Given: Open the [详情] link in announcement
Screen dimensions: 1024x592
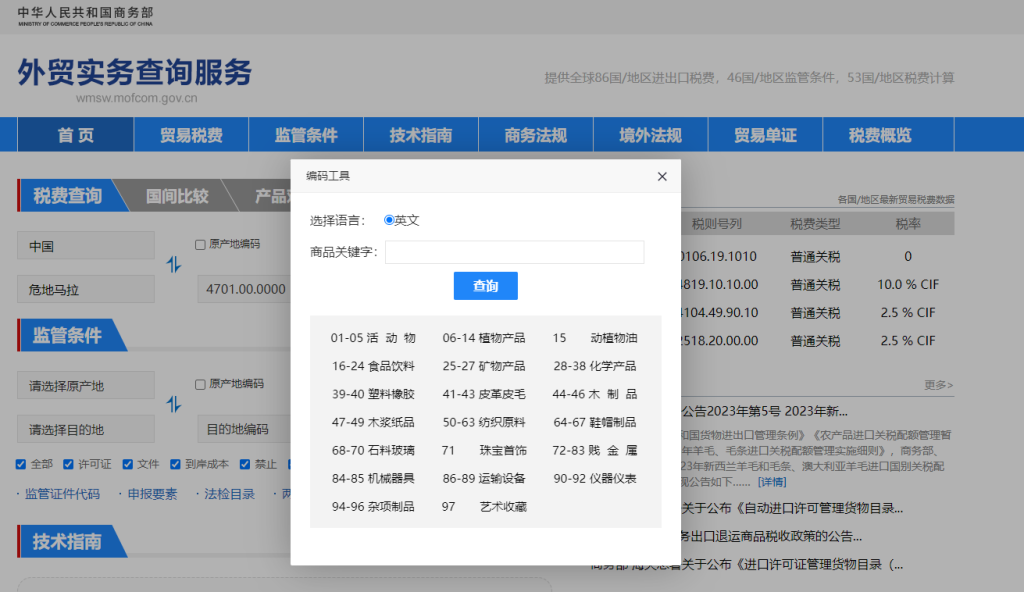Looking at the screenshot, I should point(772,482).
